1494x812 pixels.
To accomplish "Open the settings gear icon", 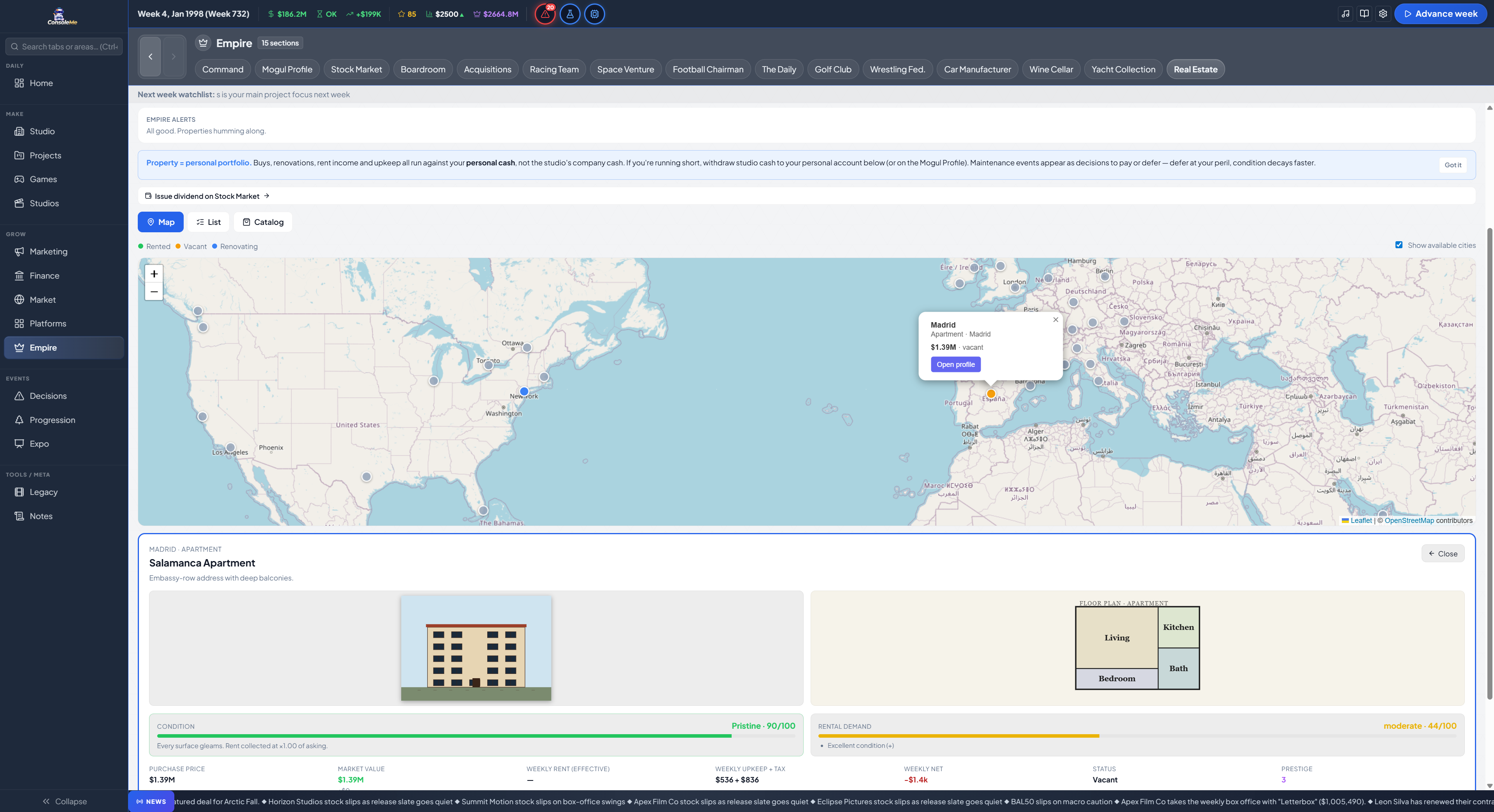I will click(1383, 14).
